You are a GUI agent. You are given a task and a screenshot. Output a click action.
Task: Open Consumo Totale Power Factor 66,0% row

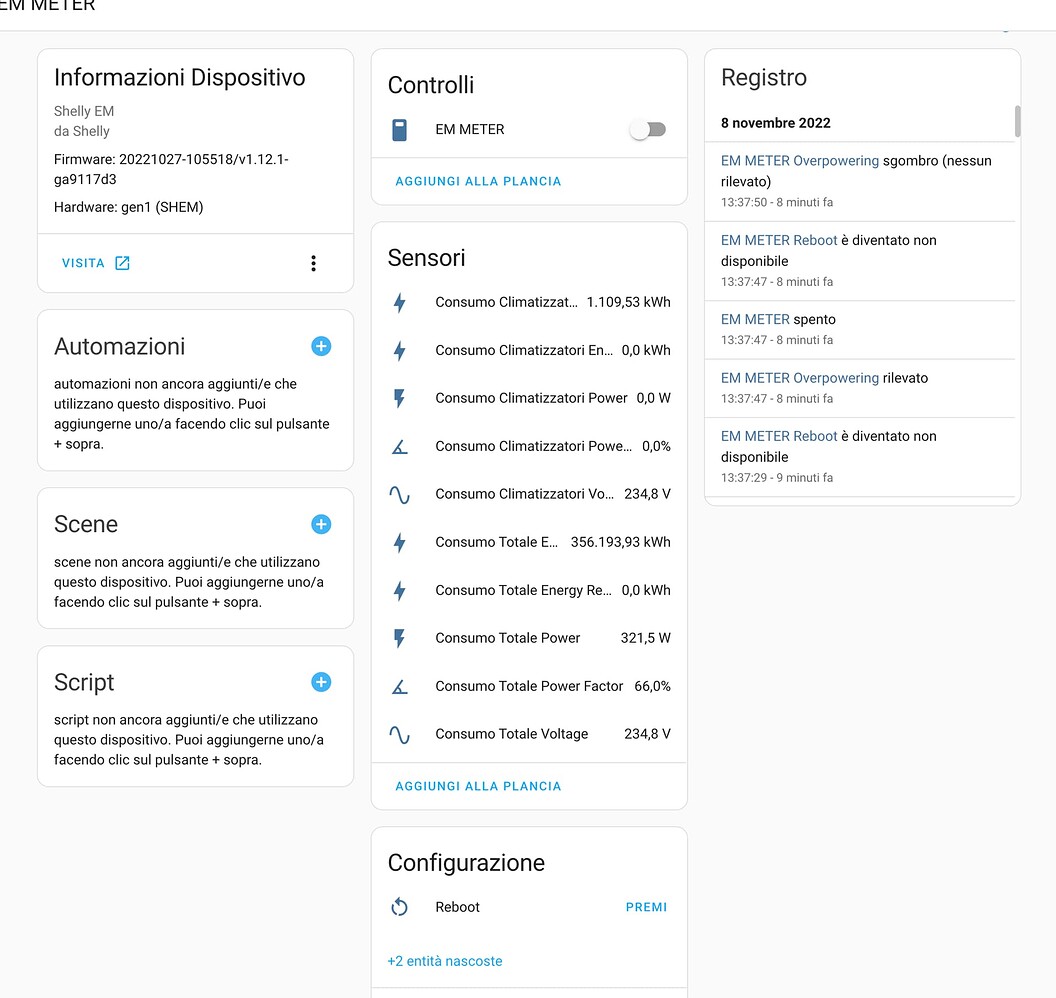529,686
